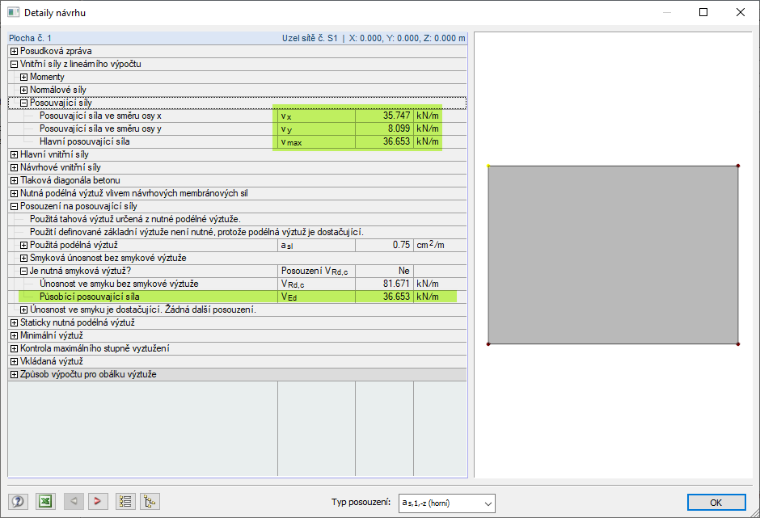Close the Detaily návrhu window
Image resolution: width=760 pixels, height=518 pixels.
click(x=740, y=12)
